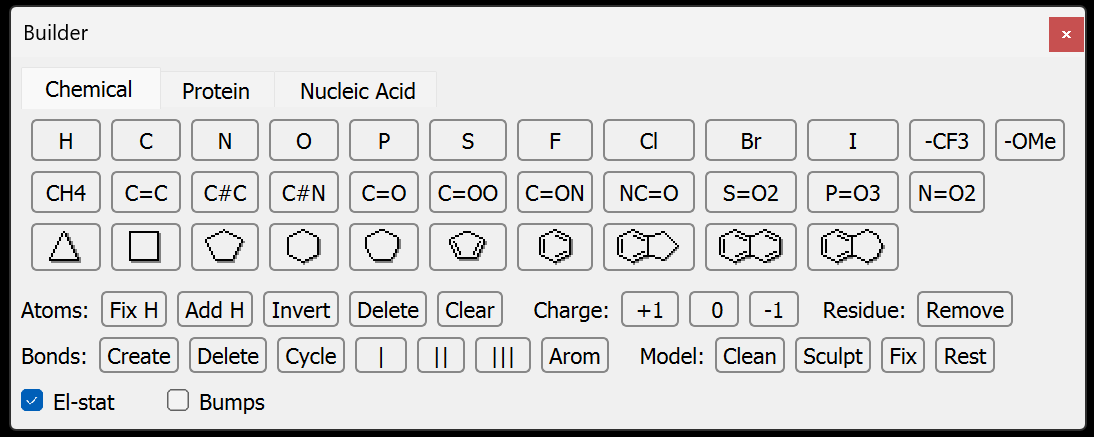Image resolution: width=1094 pixels, height=437 pixels.
Task: Add the plain pentagon cyclopentane ring
Action: click(225, 247)
